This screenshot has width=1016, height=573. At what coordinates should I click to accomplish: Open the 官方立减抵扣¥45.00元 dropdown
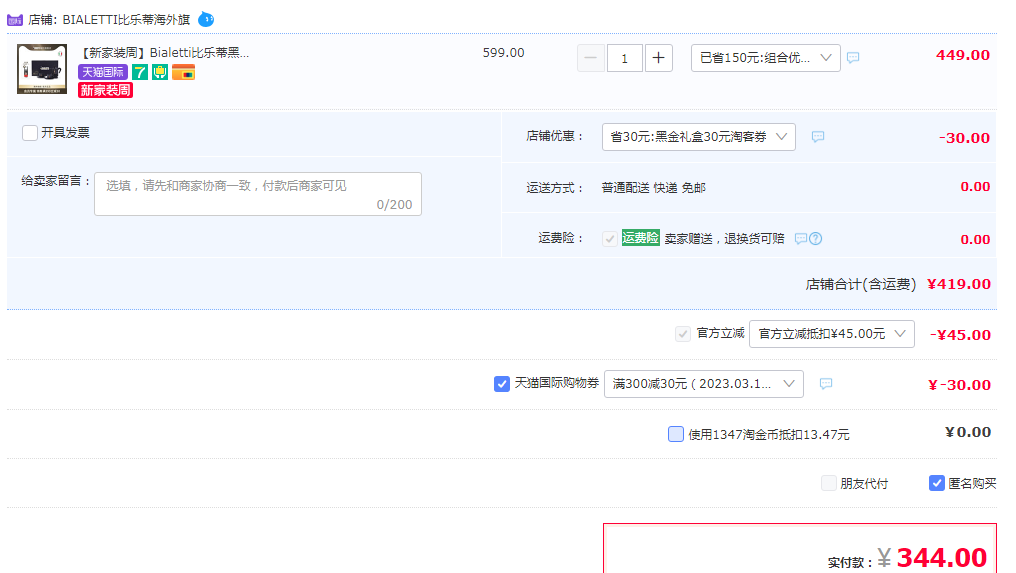832,334
